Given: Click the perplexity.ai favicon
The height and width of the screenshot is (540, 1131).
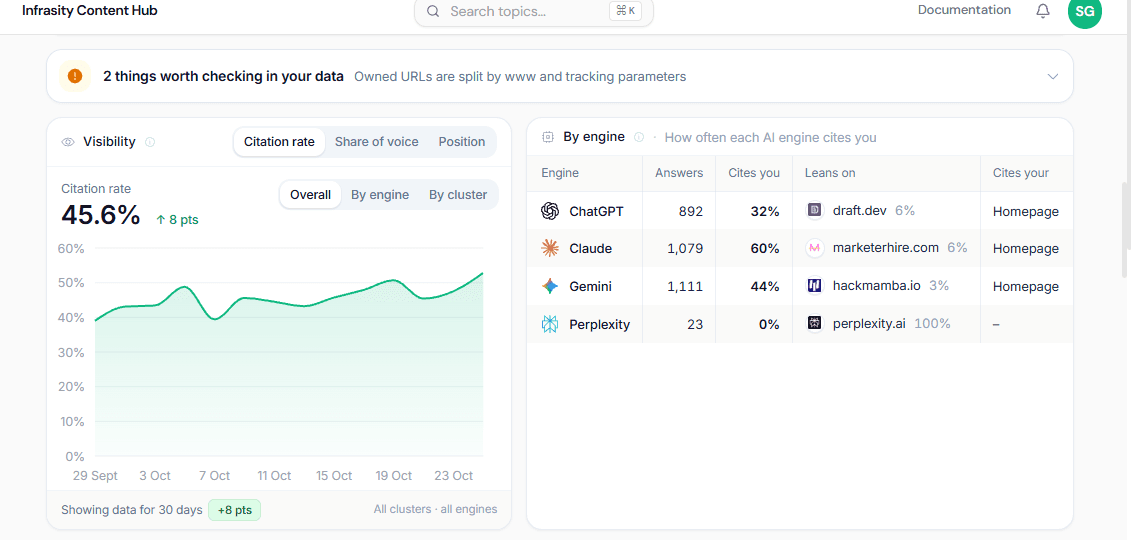Looking at the screenshot, I should [x=814, y=324].
